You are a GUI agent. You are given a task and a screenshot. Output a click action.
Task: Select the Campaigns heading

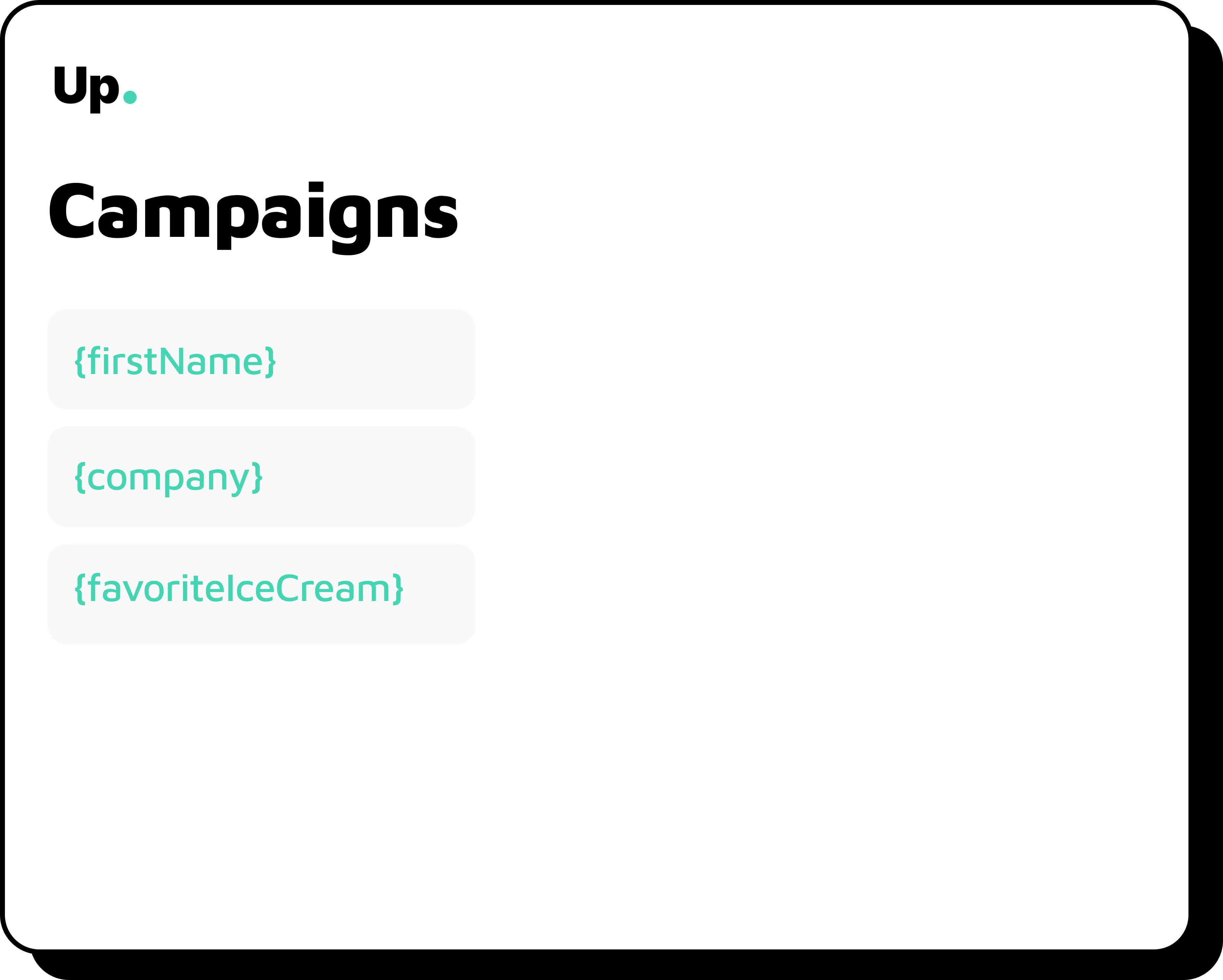(254, 218)
